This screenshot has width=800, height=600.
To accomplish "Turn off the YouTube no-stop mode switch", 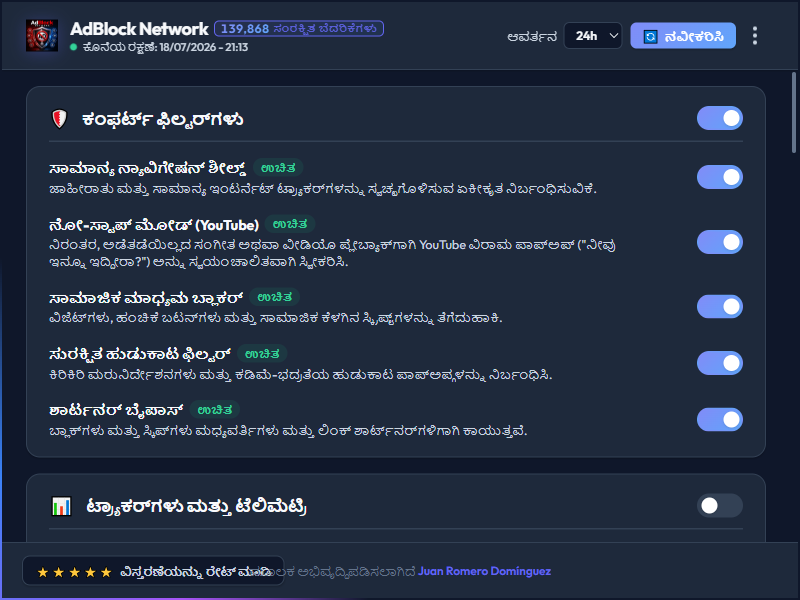I will [719, 242].
